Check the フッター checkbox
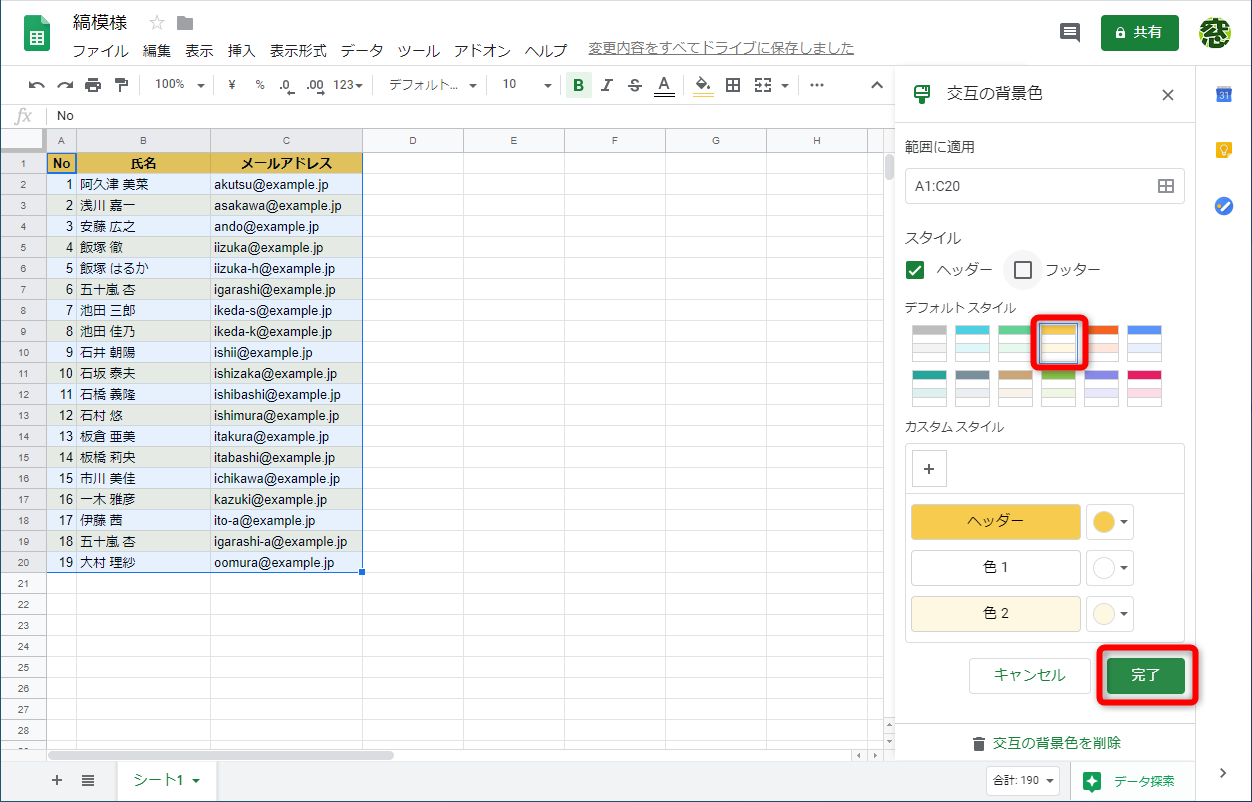This screenshot has width=1252, height=802. point(1022,270)
